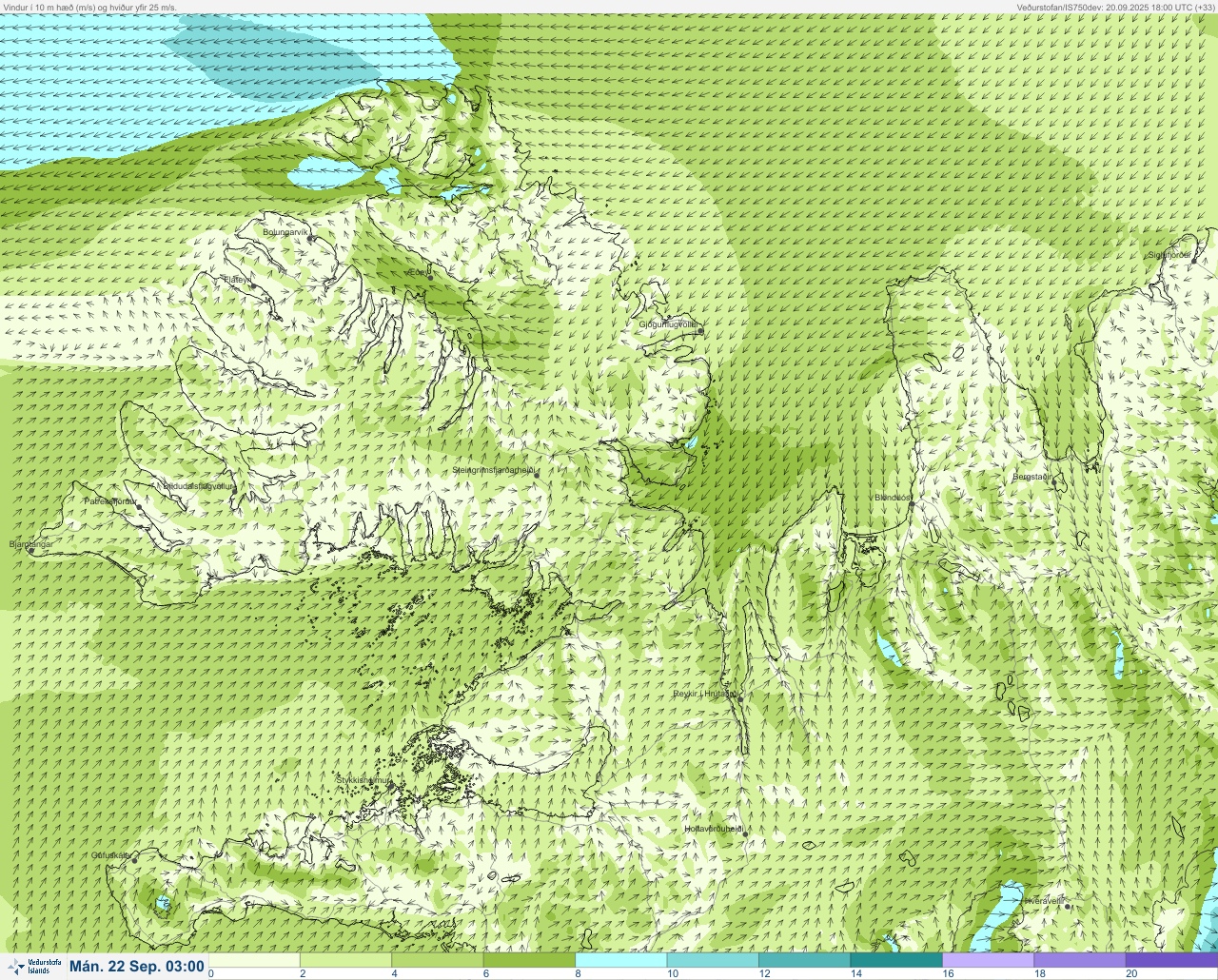Select the 0–2 m/s pale yellow legend swatch

pos(254,960)
